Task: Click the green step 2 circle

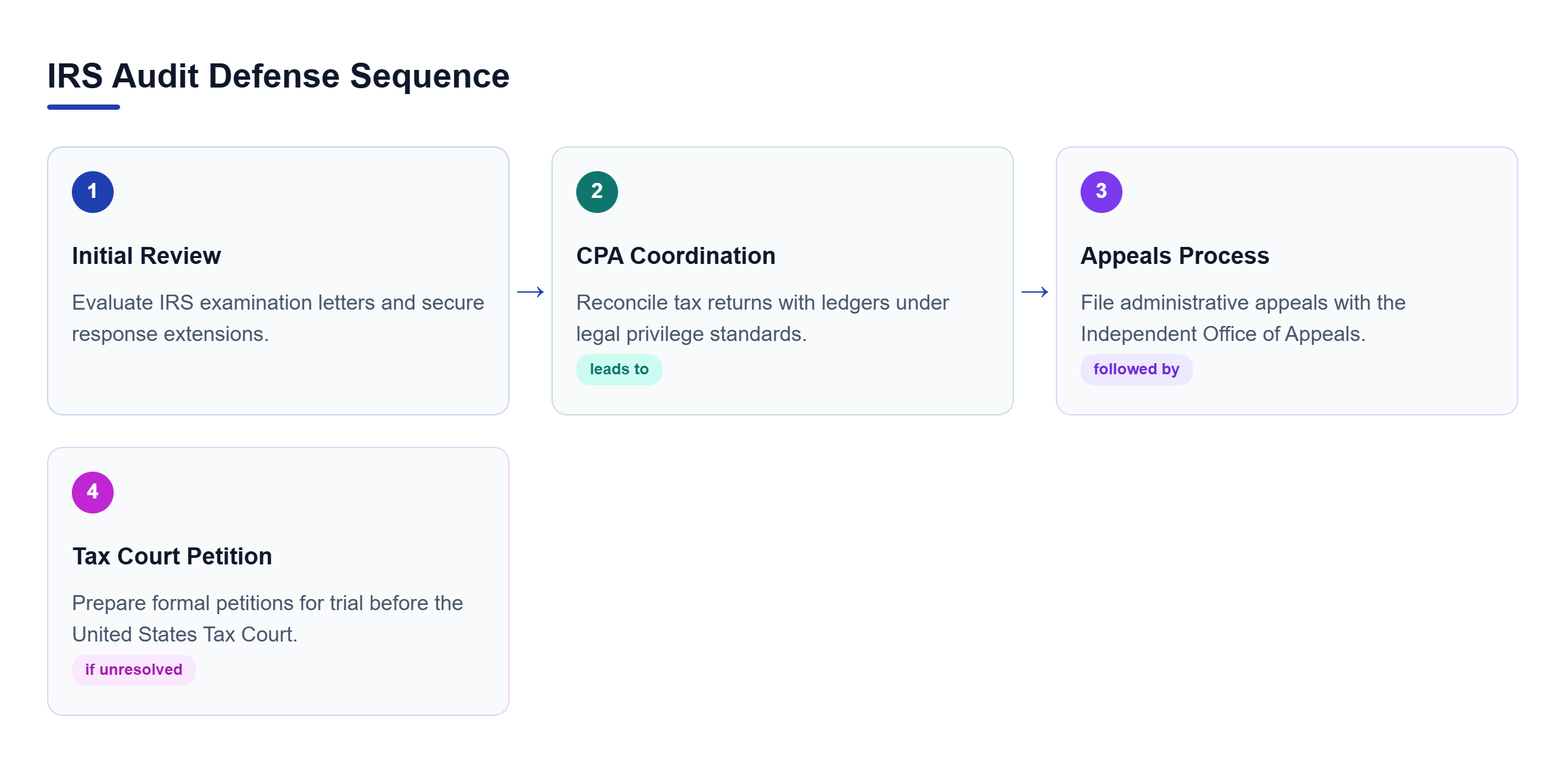Action: click(597, 192)
